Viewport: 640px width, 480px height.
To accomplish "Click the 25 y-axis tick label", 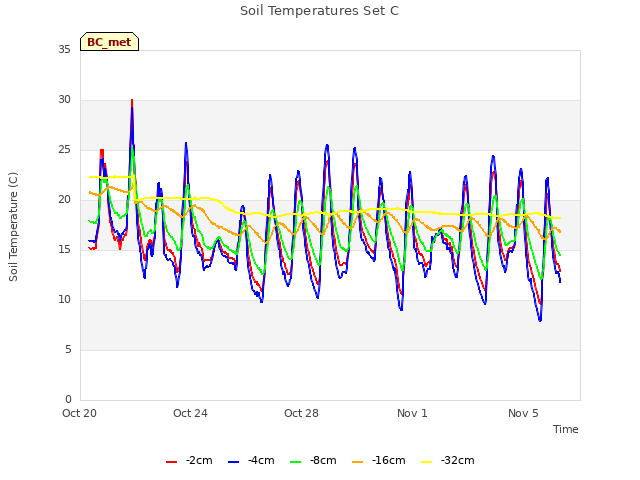I will click(x=64, y=150).
